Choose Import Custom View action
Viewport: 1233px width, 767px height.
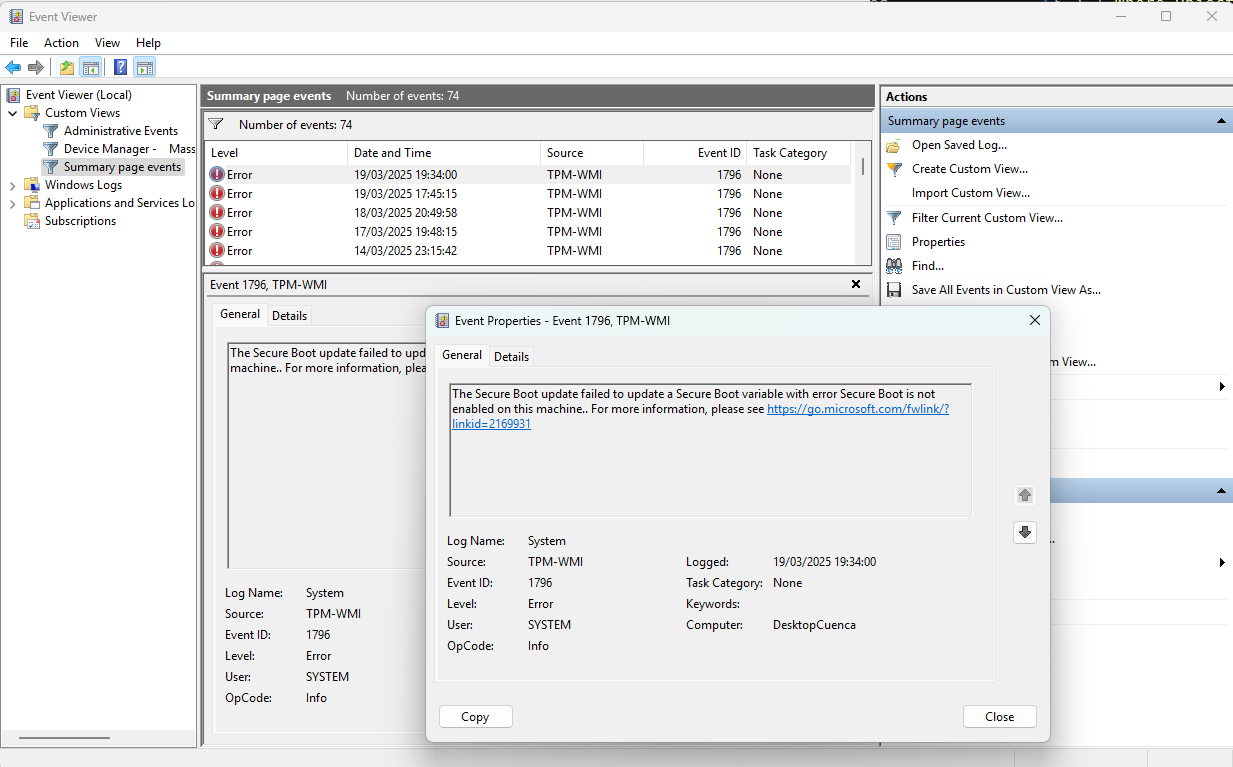970,193
